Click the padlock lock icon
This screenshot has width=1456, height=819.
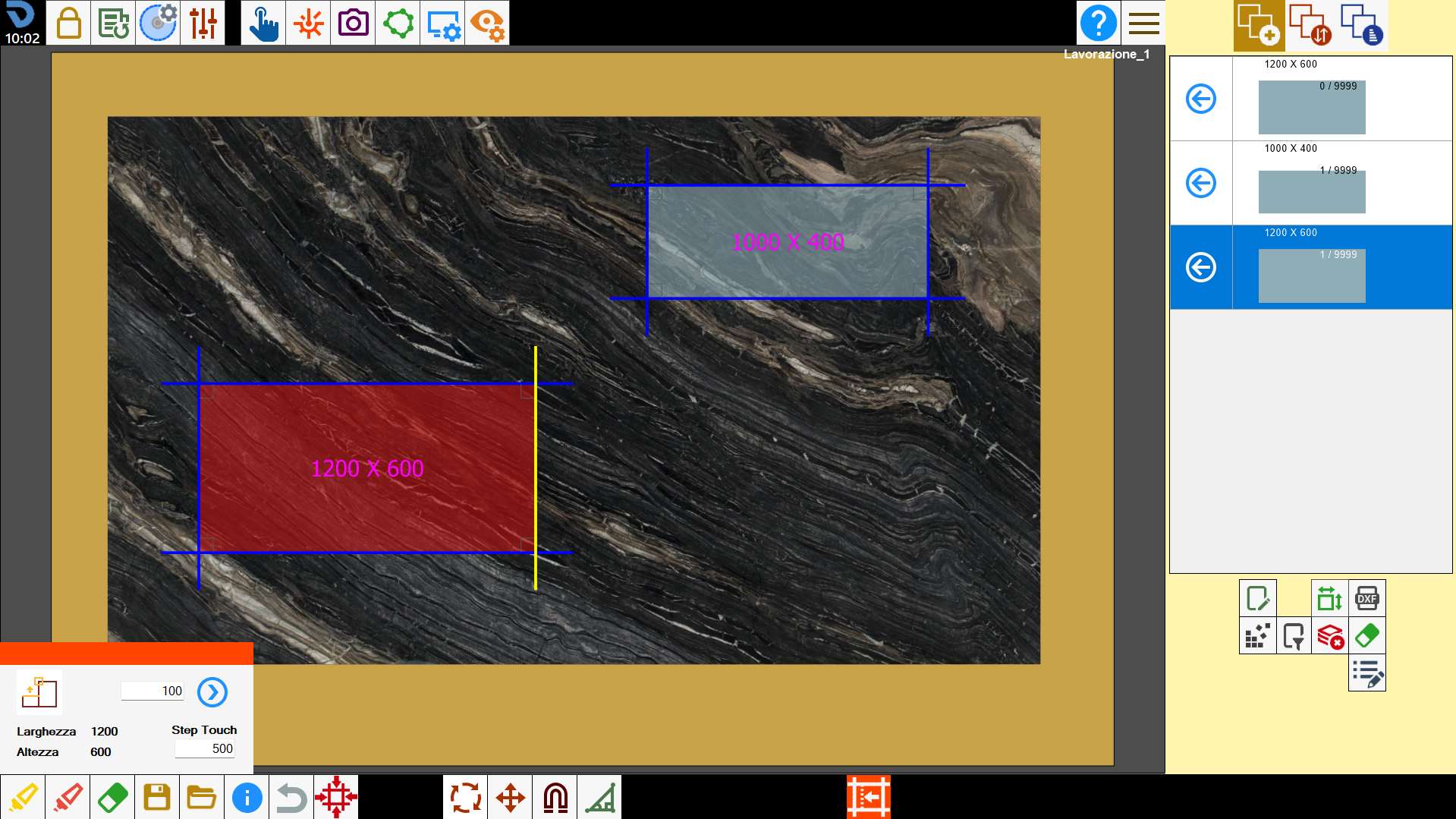[x=68, y=23]
